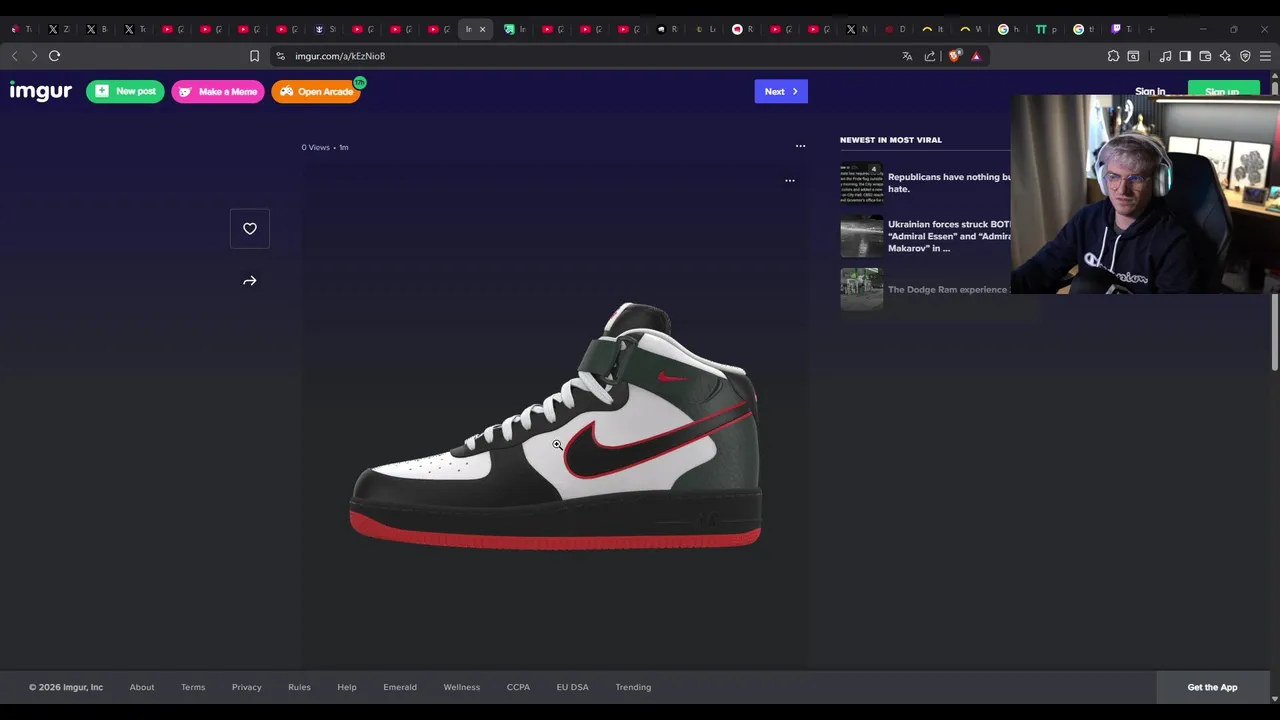Open 'The Dodge Ram experience' post
Viewport: 1280px width, 720px height.
pyautogui.click(x=948, y=290)
